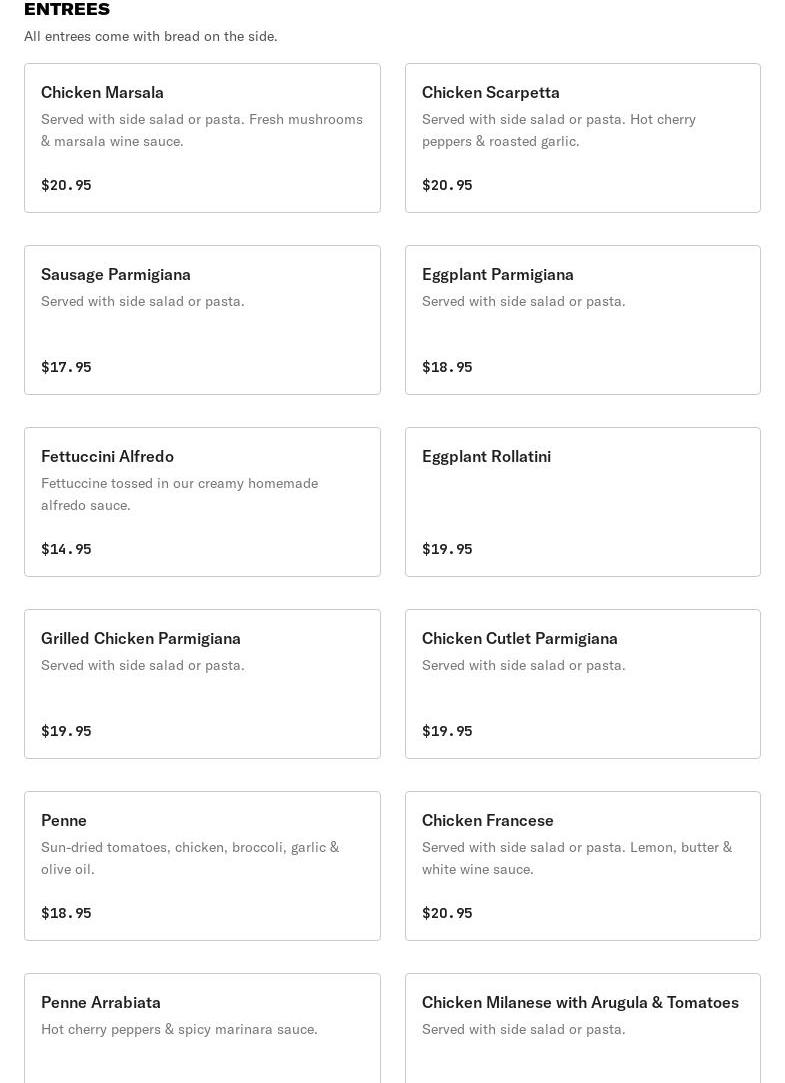Click the Chicken Marsala mushrooms description text
The height and width of the screenshot is (1083, 785).
coord(201,130)
